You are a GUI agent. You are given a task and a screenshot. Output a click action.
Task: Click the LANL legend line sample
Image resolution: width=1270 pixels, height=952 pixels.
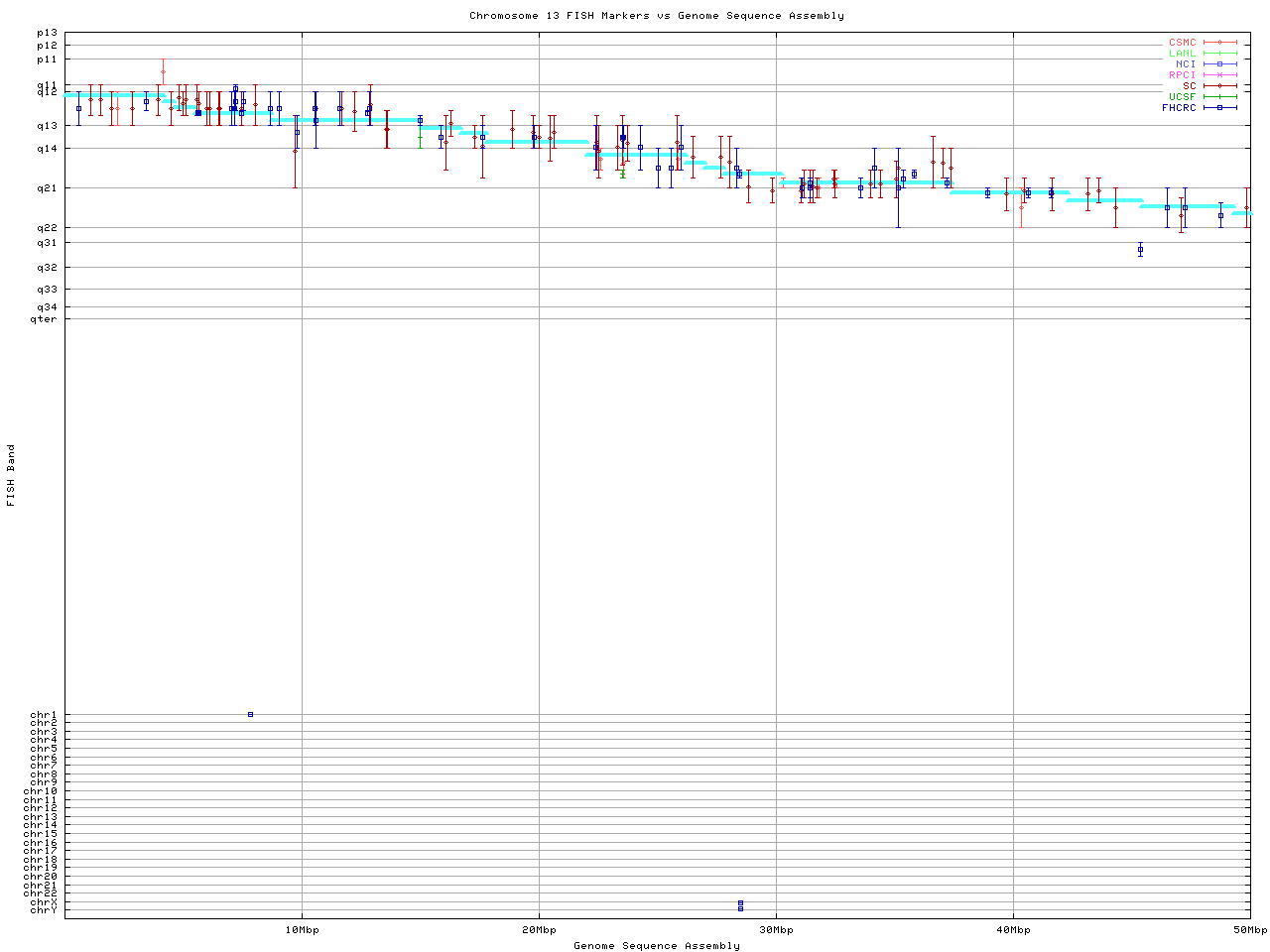pyautogui.click(x=1219, y=54)
